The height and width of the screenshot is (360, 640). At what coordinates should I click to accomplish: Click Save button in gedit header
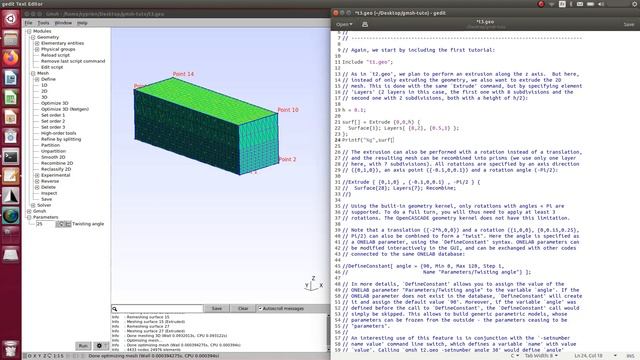point(629,24)
